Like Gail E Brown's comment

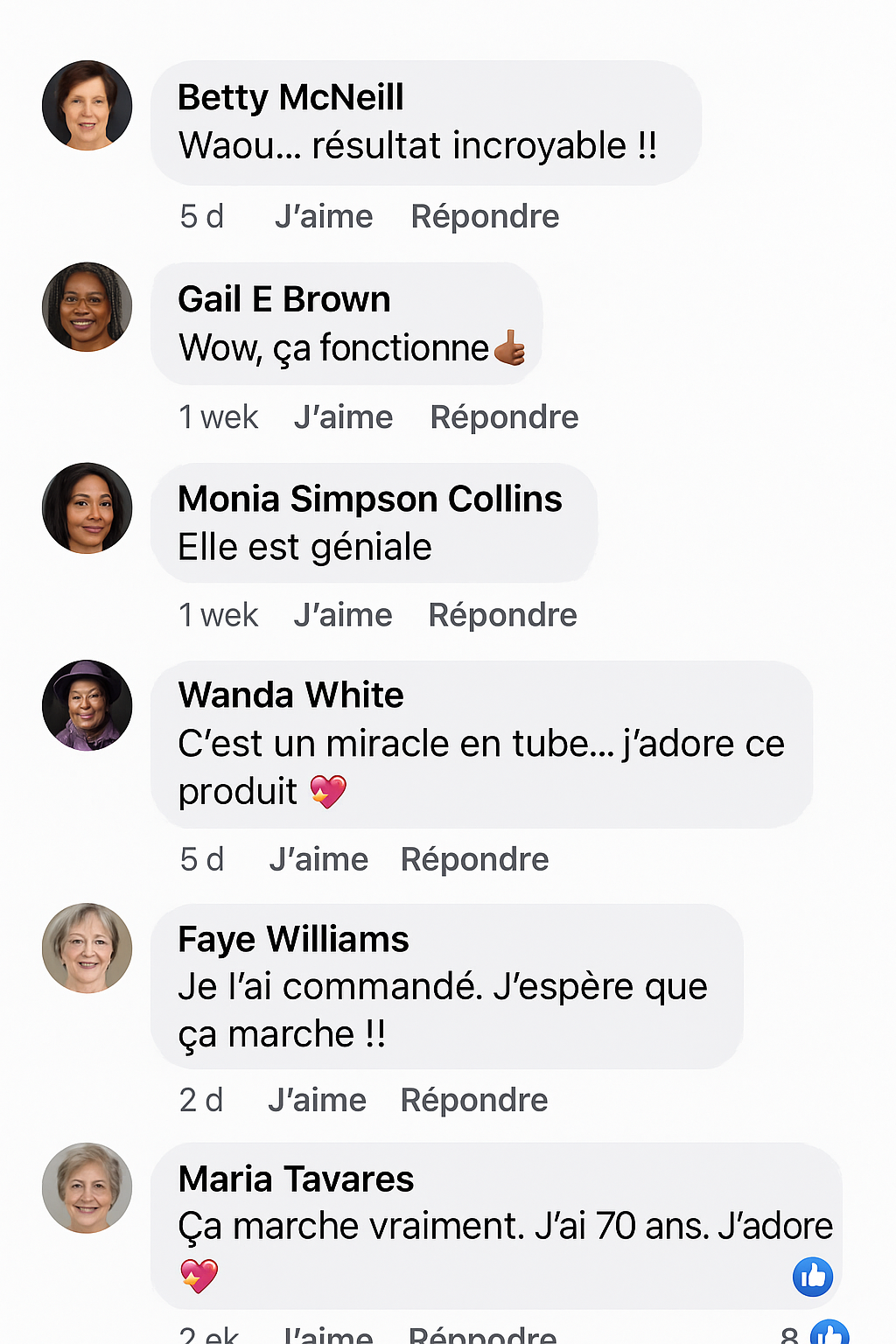point(343,417)
